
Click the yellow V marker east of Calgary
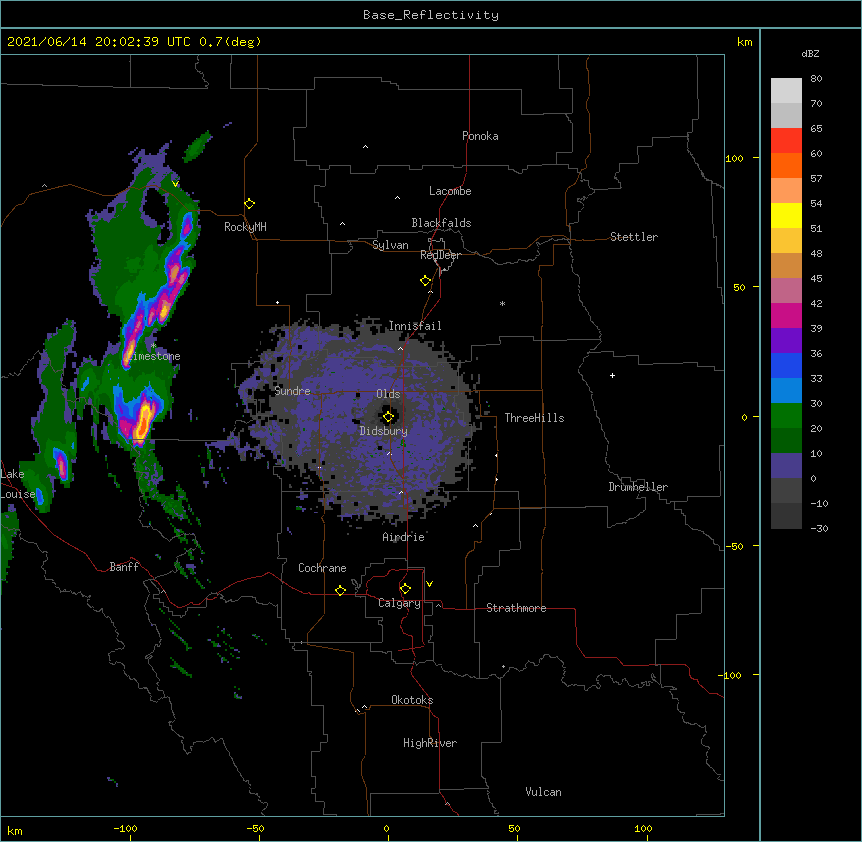point(429,584)
